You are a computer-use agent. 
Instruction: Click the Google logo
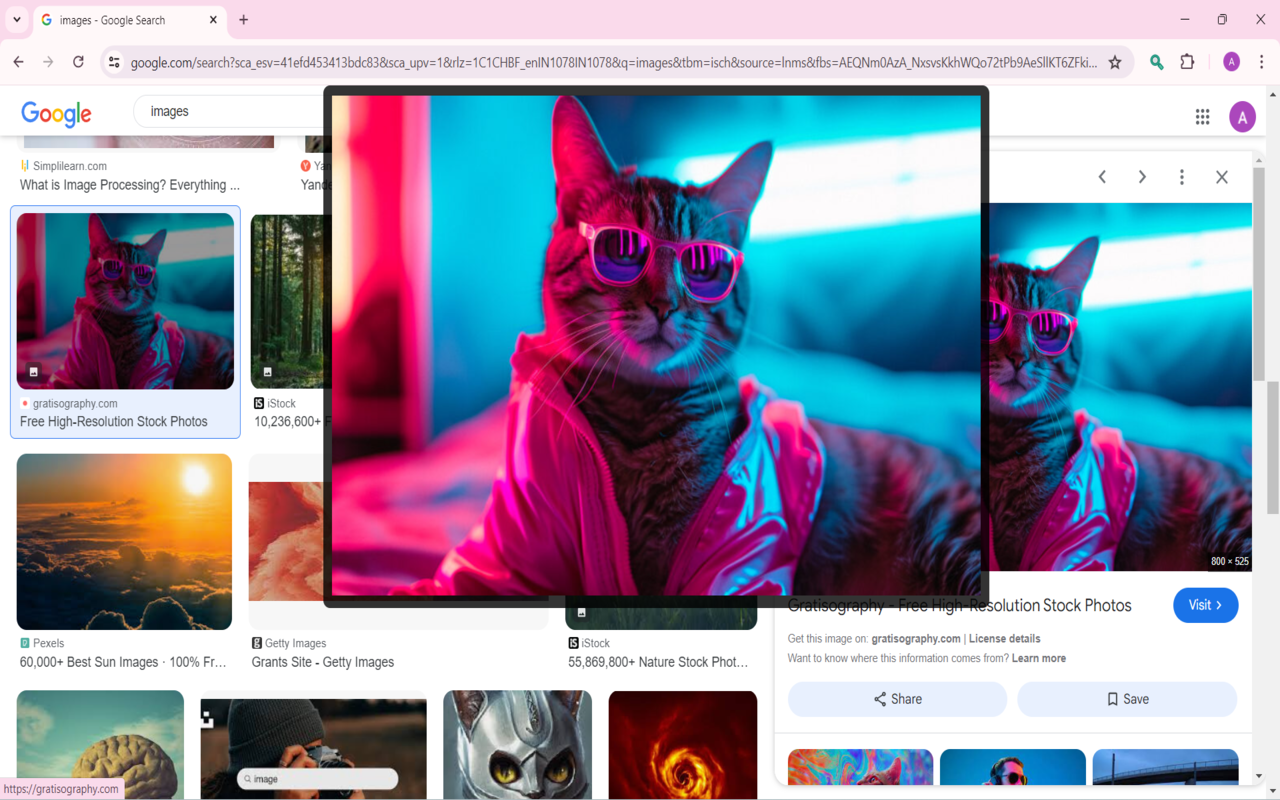coord(56,114)
